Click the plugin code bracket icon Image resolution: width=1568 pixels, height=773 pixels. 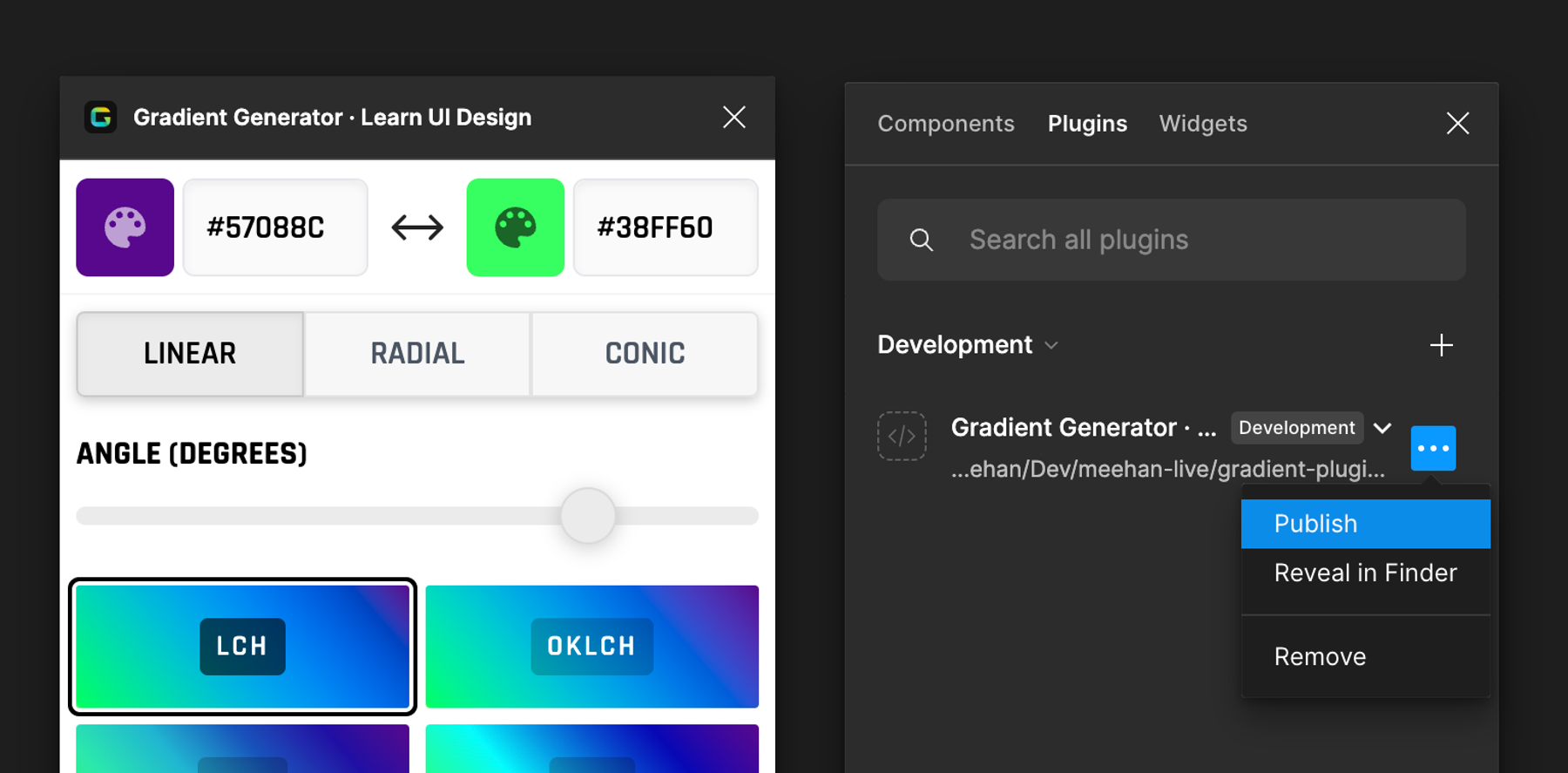coord(902,436)
